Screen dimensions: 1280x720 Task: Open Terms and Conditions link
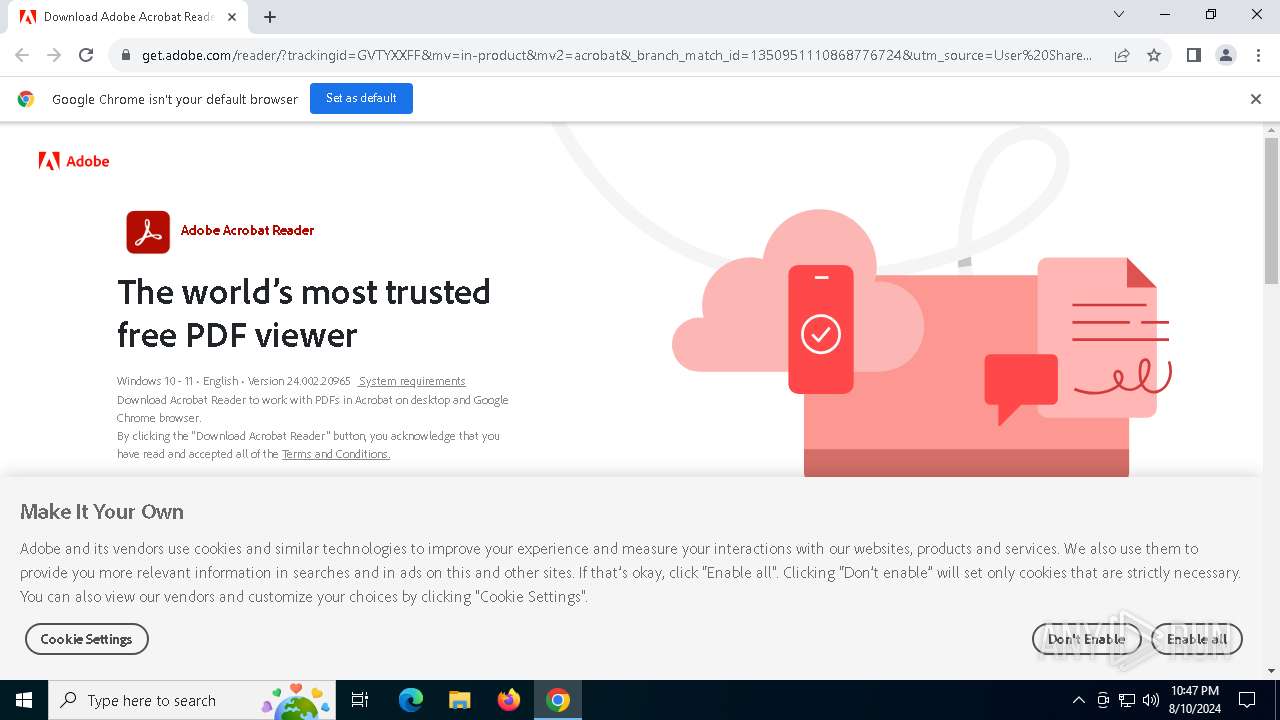click(335, 454)
